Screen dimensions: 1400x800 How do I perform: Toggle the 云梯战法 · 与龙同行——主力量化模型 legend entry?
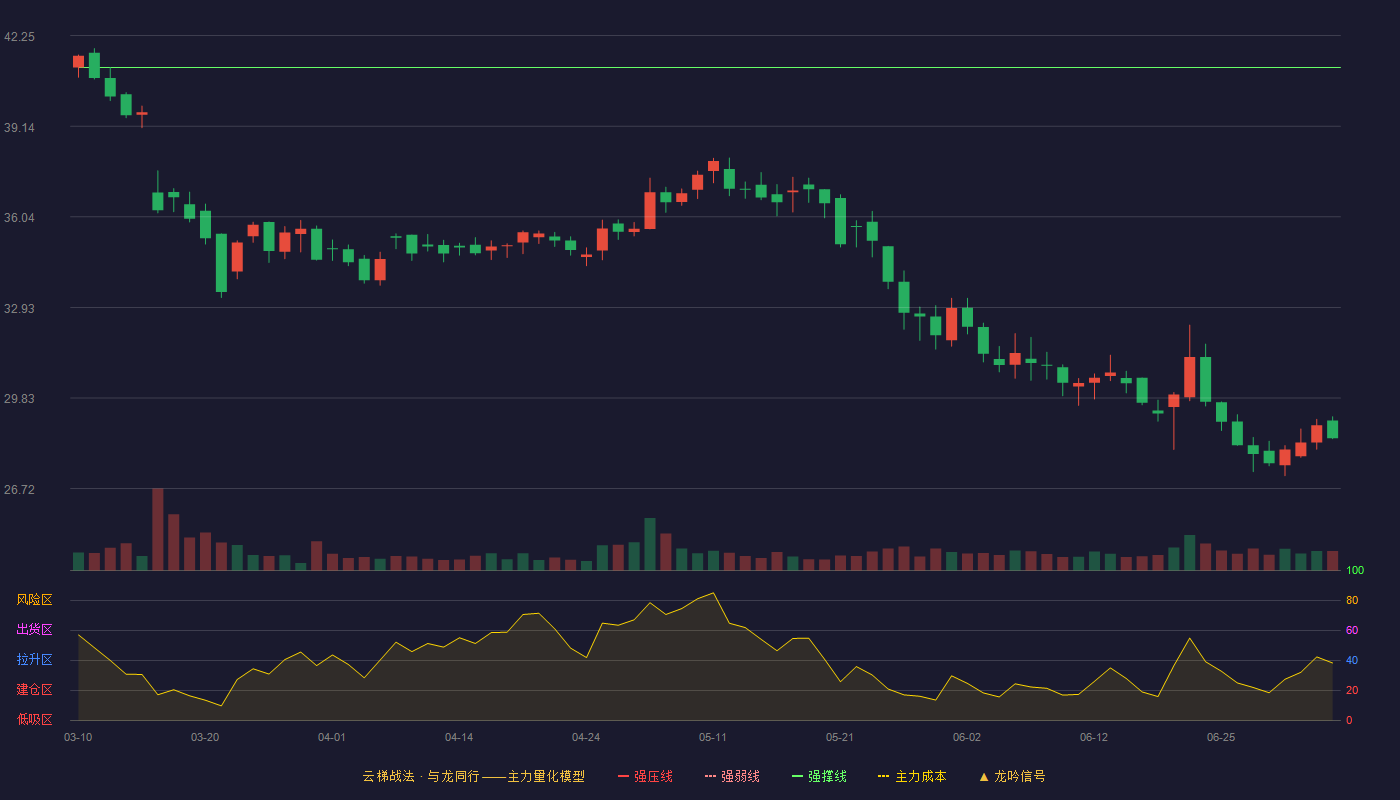(473, 776)
